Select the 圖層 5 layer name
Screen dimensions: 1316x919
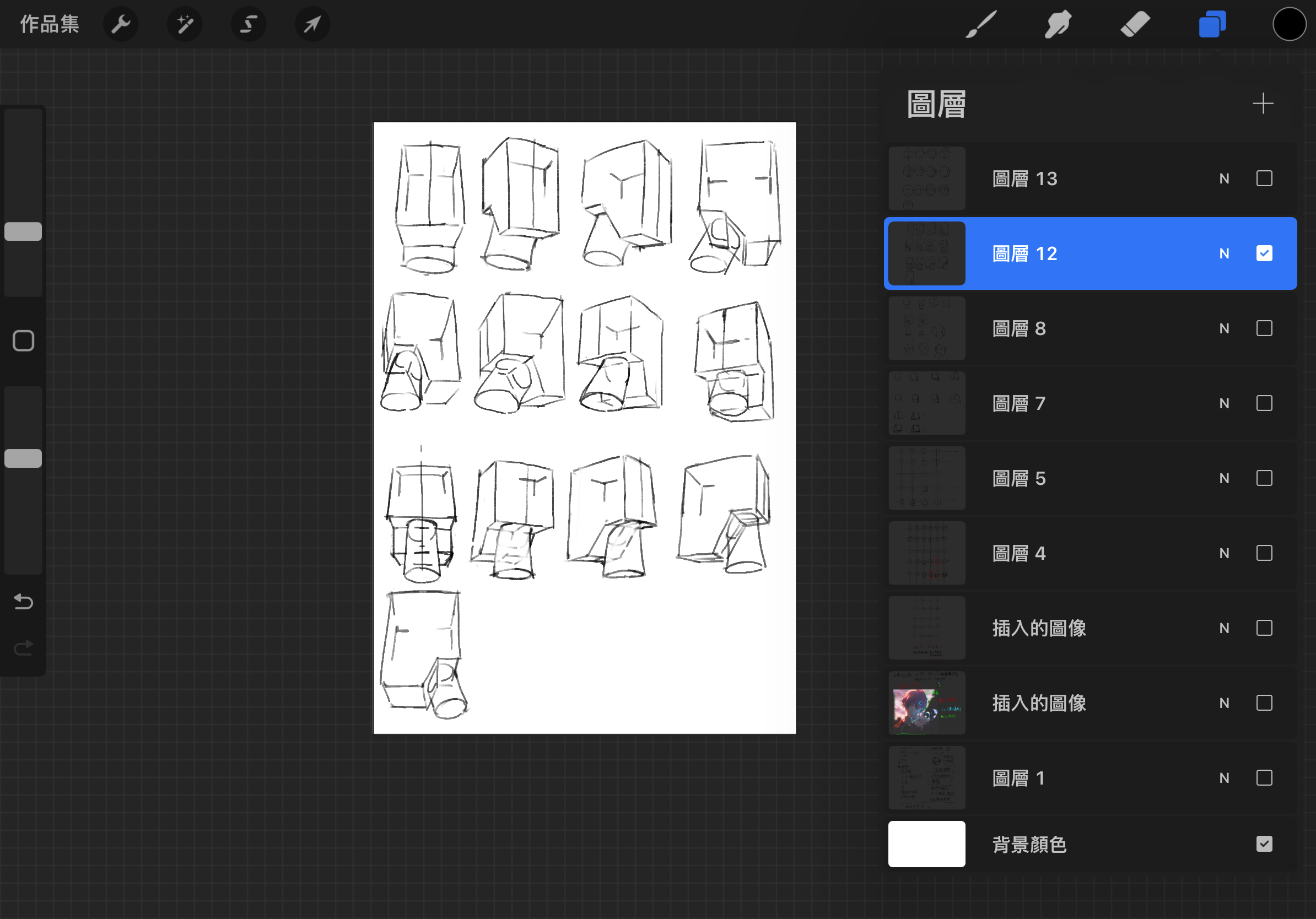coord(1019,478)
